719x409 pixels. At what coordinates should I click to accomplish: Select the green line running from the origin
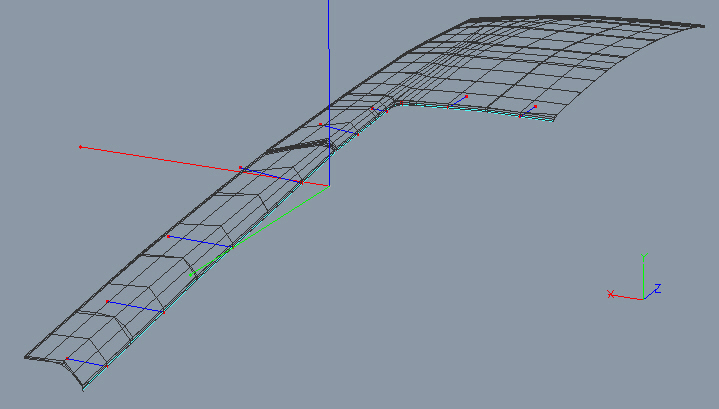[x=260, y=230]
